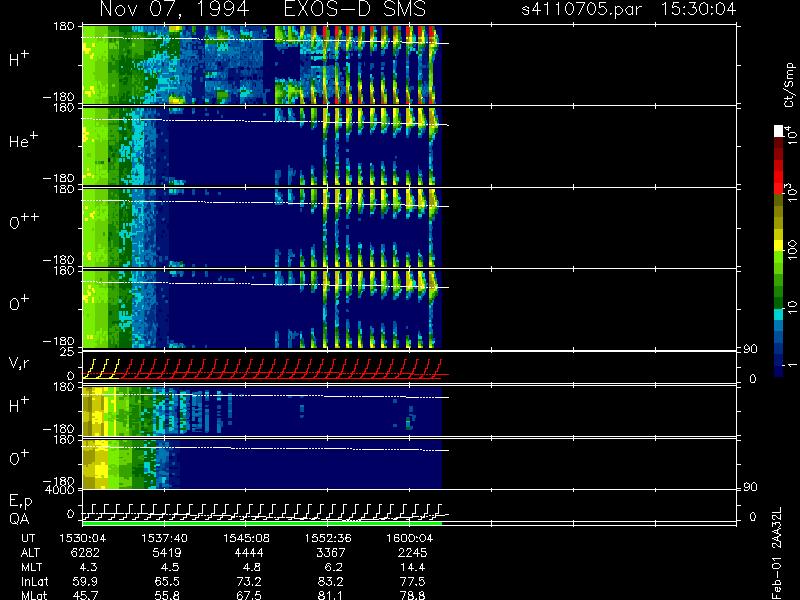This screenshot has height=600, width=800.
Task: Click the InLat value '83.2'
Action: [331, 581]
